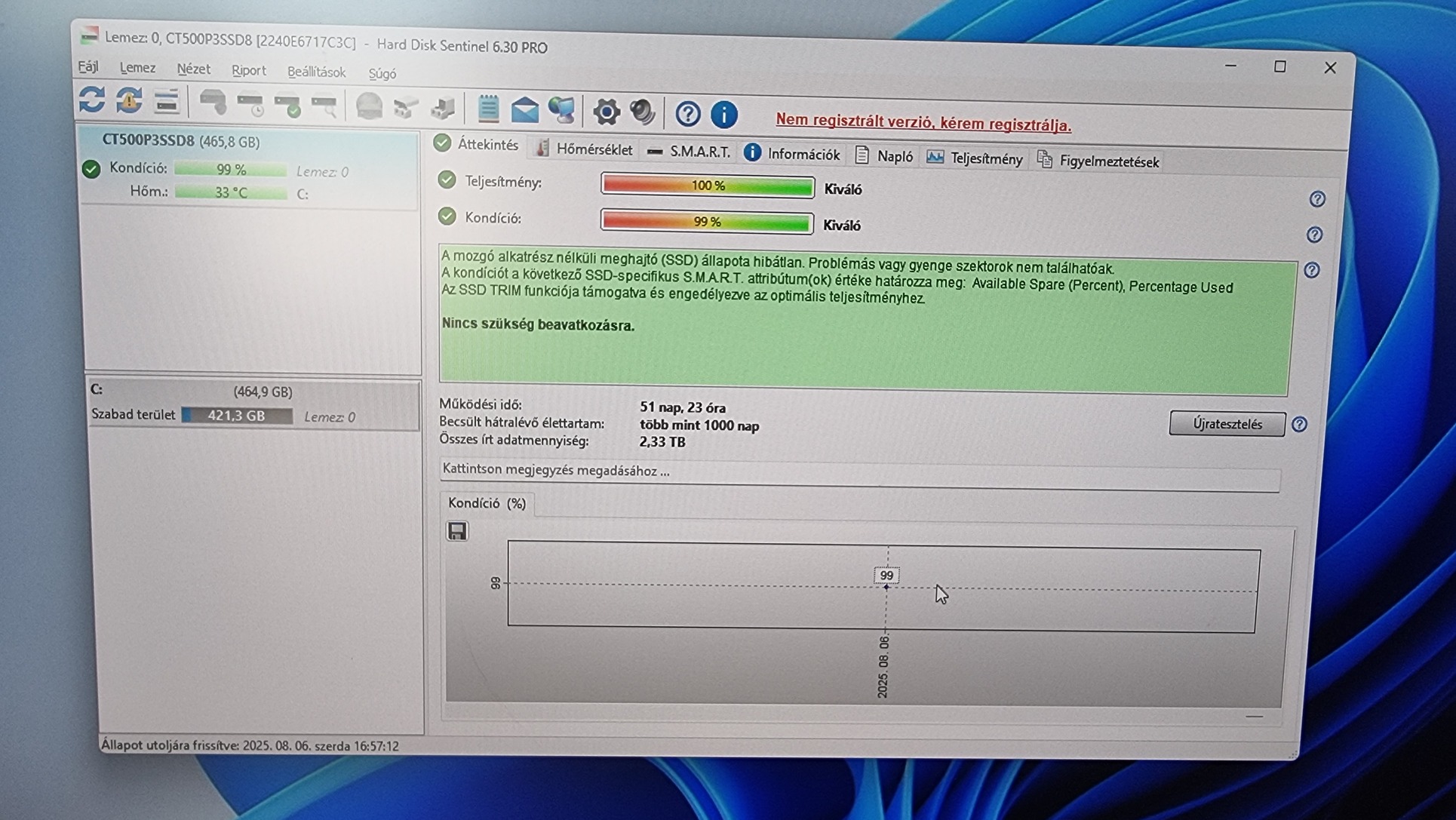Open the Beállítások menu
This screenshot has height=820, width=1456.
point(316,72)
